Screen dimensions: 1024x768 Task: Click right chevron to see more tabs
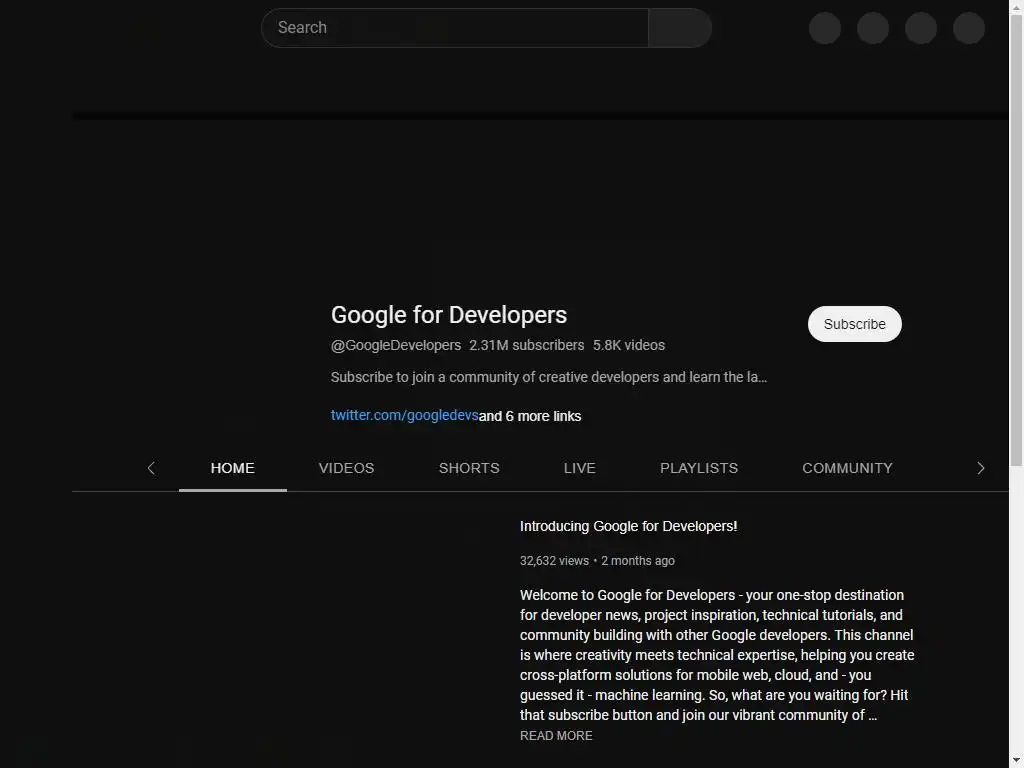(980, 468)
